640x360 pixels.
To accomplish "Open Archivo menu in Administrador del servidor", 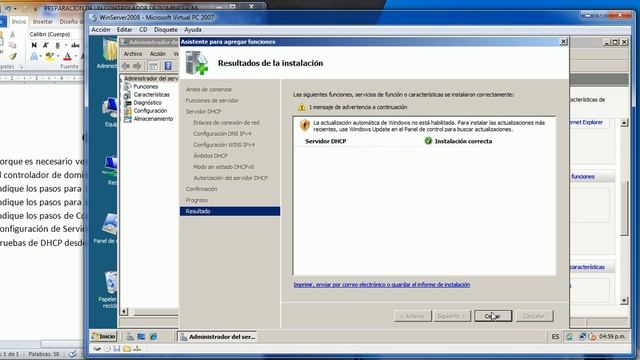I will pyautogui.click(x=133, y=54).
